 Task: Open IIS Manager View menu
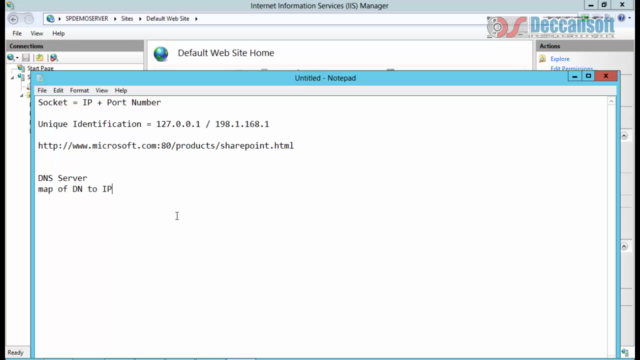37,33
